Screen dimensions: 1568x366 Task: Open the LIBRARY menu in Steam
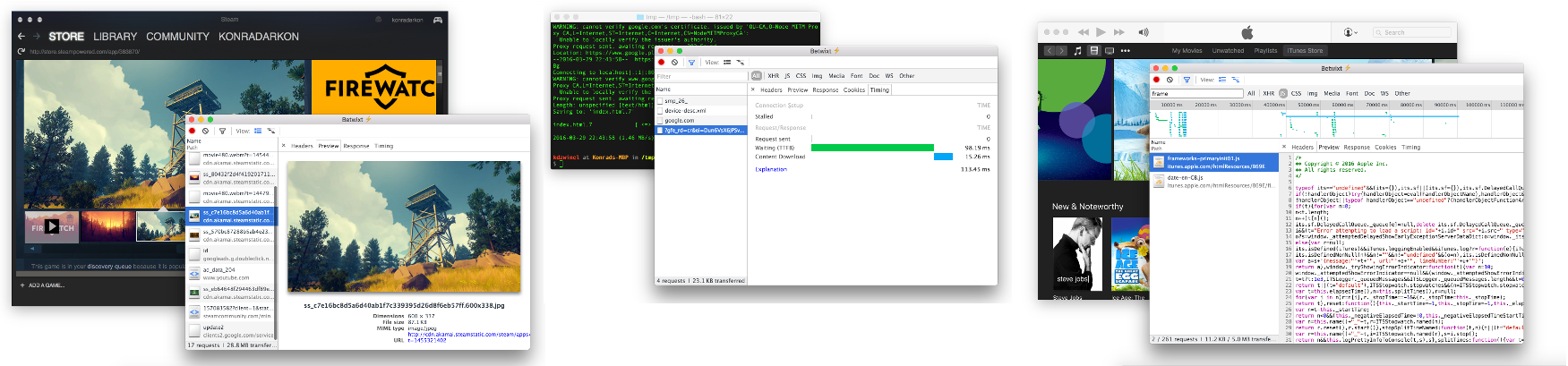(115, 37)
